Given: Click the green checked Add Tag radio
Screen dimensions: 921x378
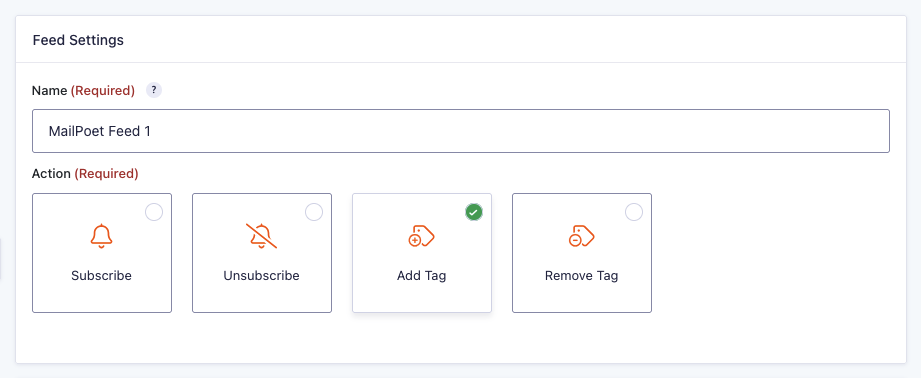Looking at the screenshot, I should (x=474, y=212).
